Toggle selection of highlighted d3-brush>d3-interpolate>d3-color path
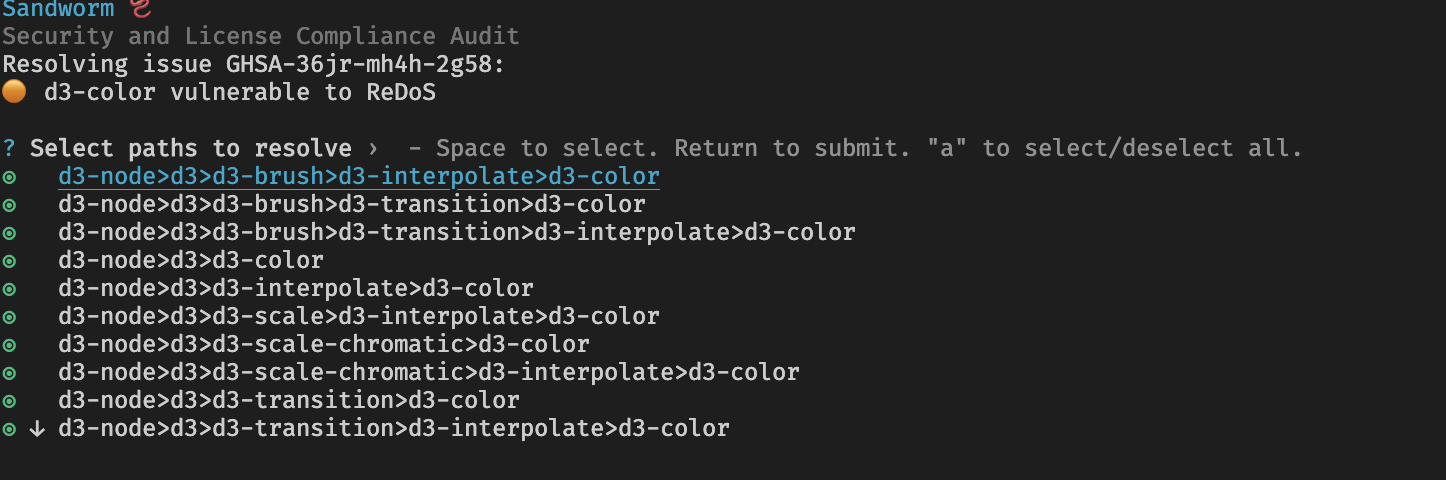 pyautogui.click(x=358, y=177)
